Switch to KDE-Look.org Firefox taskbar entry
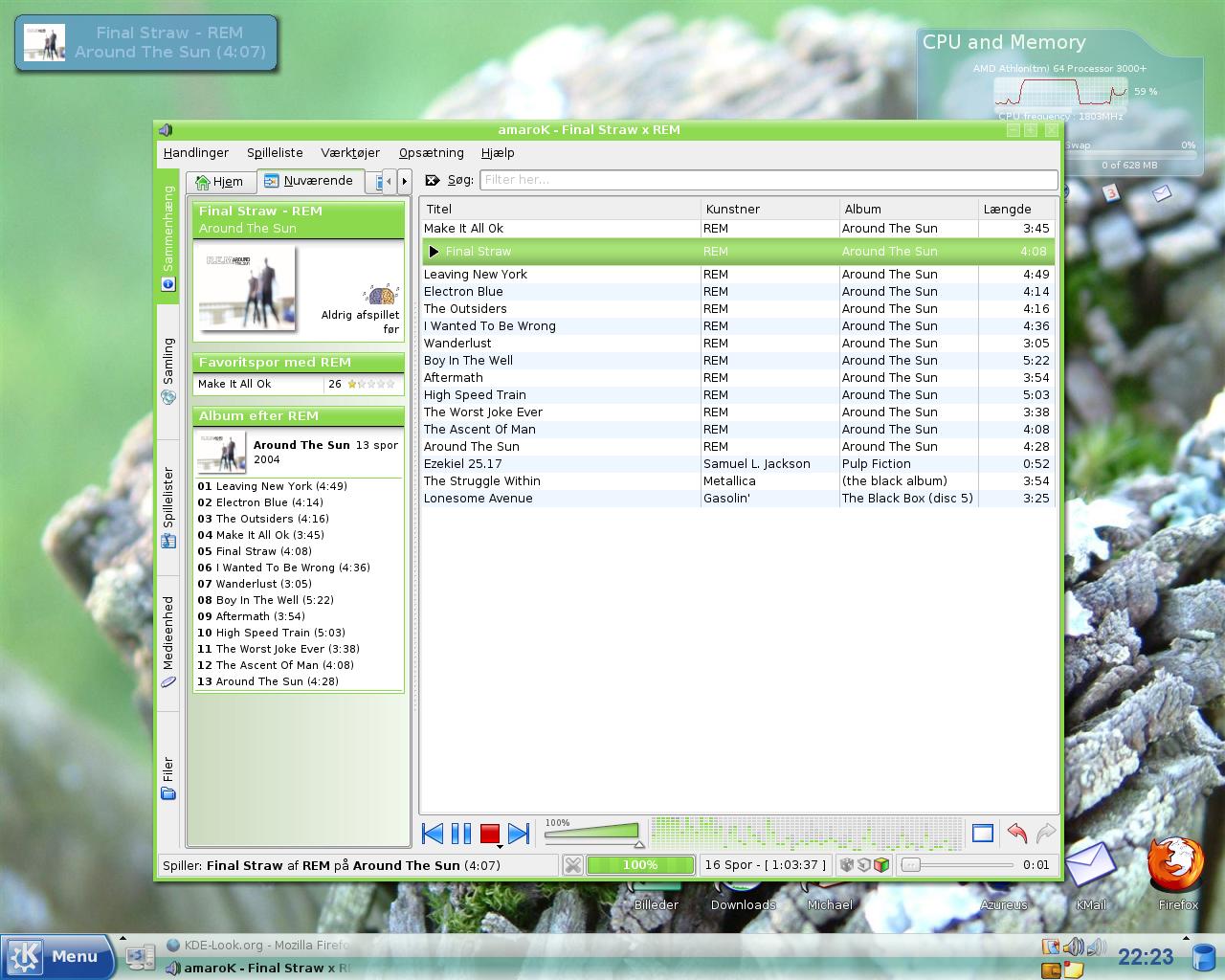This screenshot has width=1225, height=980. tap(258, 945)
